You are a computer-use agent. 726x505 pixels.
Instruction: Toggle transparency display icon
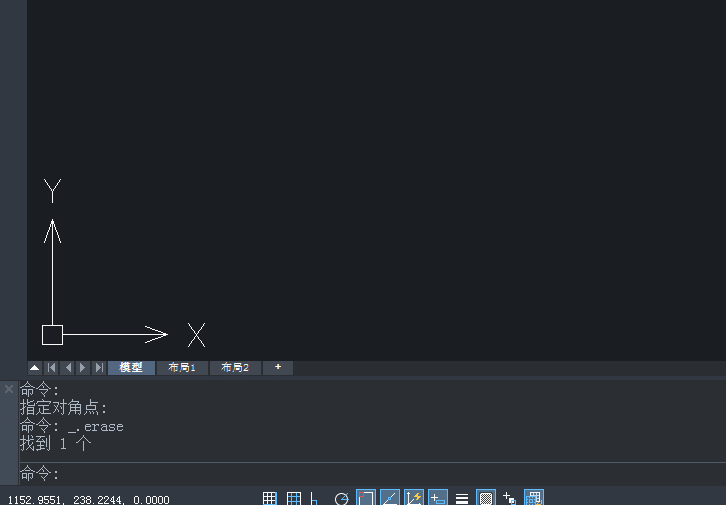pos(486,498)
